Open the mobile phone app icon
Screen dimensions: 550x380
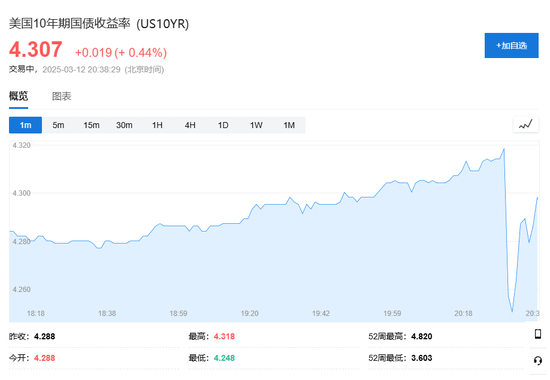click(x=537, y=334)
